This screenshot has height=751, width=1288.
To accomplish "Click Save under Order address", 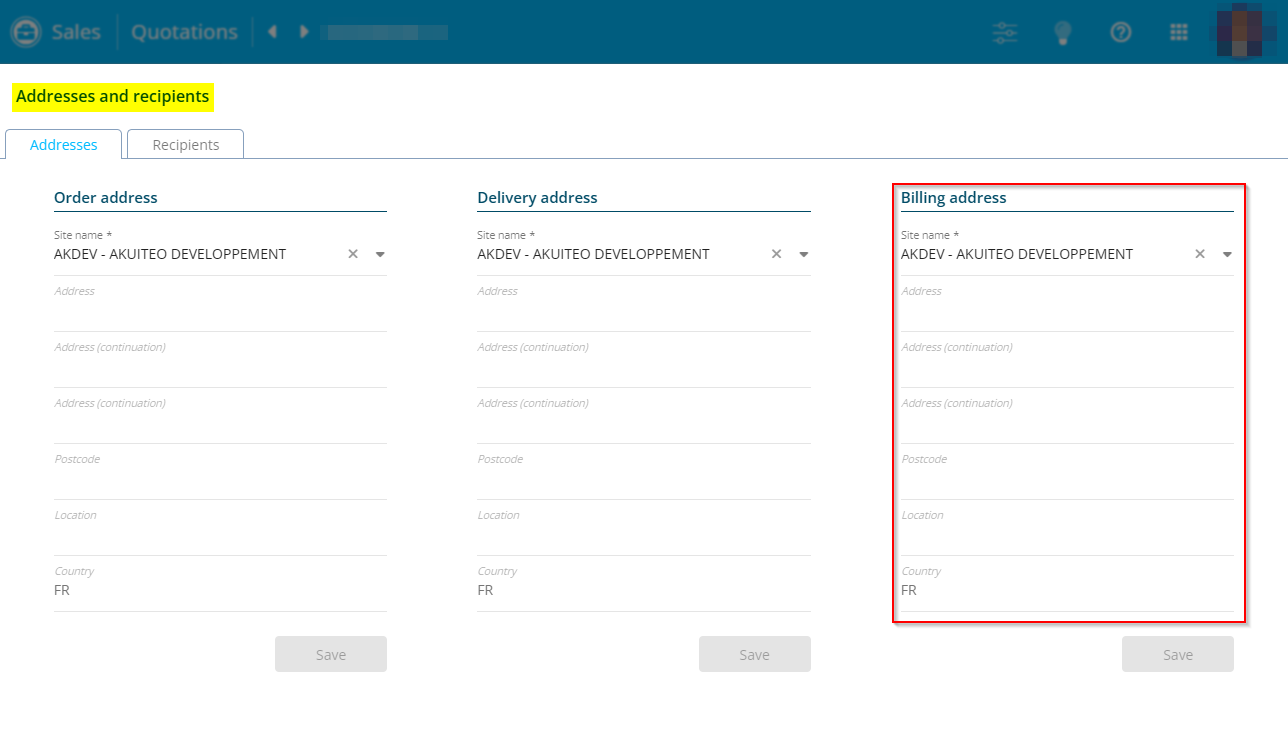I will click(x=331, y=654).
